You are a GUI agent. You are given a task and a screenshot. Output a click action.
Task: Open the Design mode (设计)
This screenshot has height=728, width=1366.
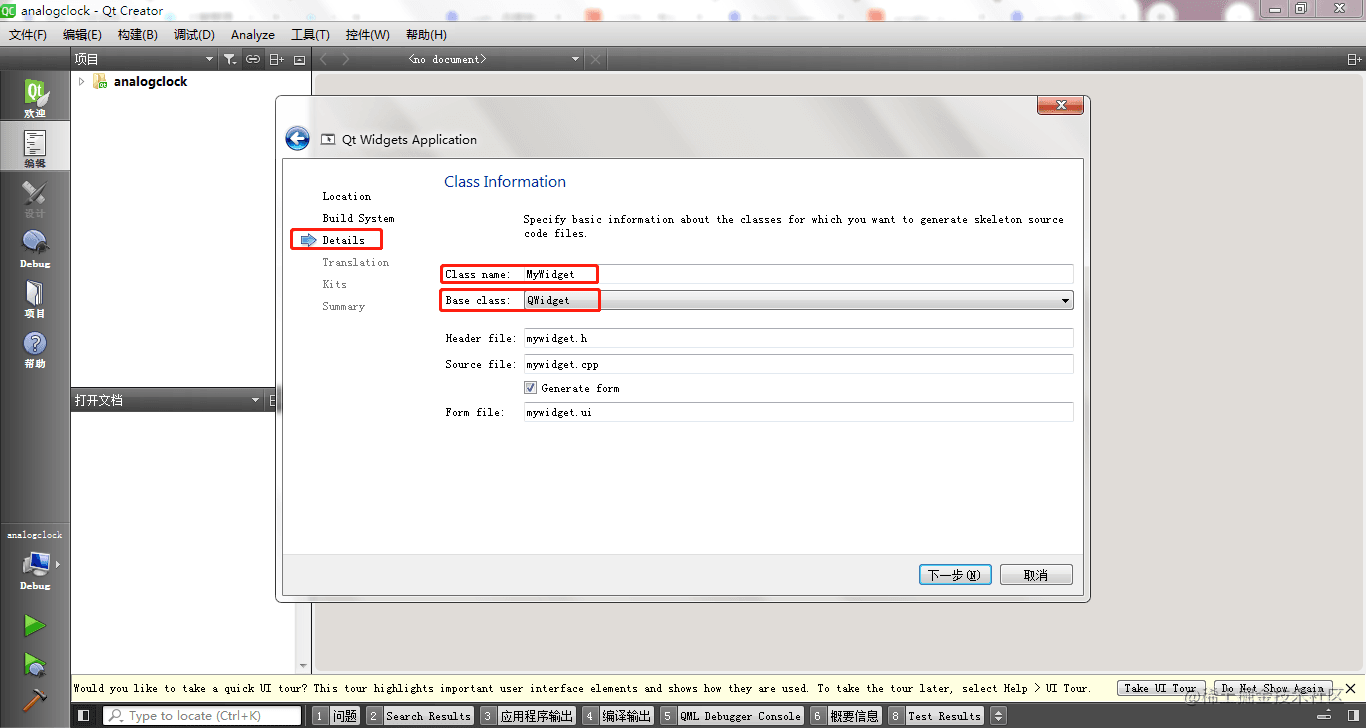click(x=35, y=198)
